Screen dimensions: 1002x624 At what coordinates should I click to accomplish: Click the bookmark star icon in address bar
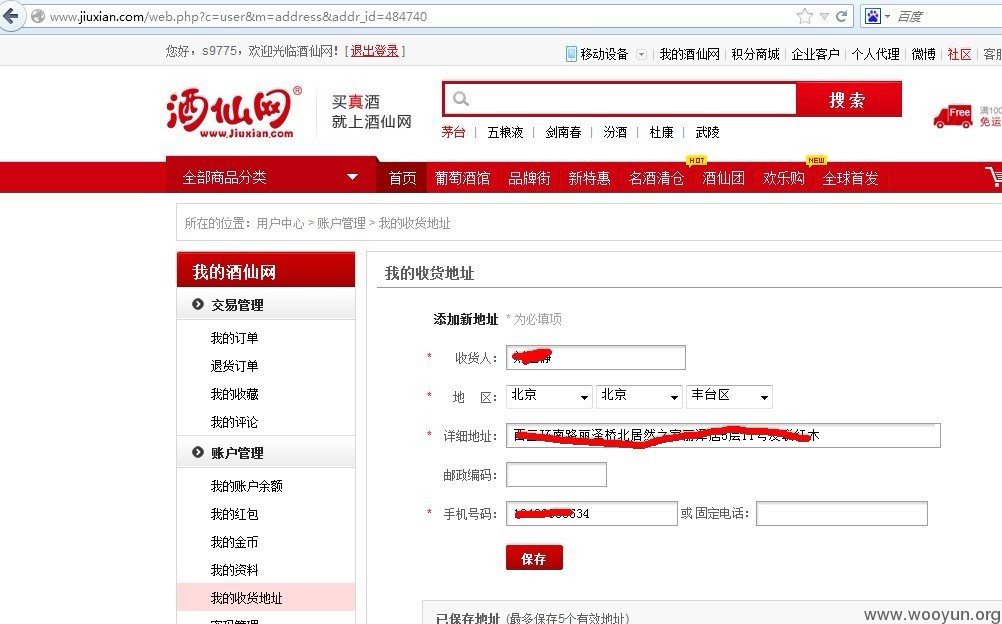coord(805,16)
